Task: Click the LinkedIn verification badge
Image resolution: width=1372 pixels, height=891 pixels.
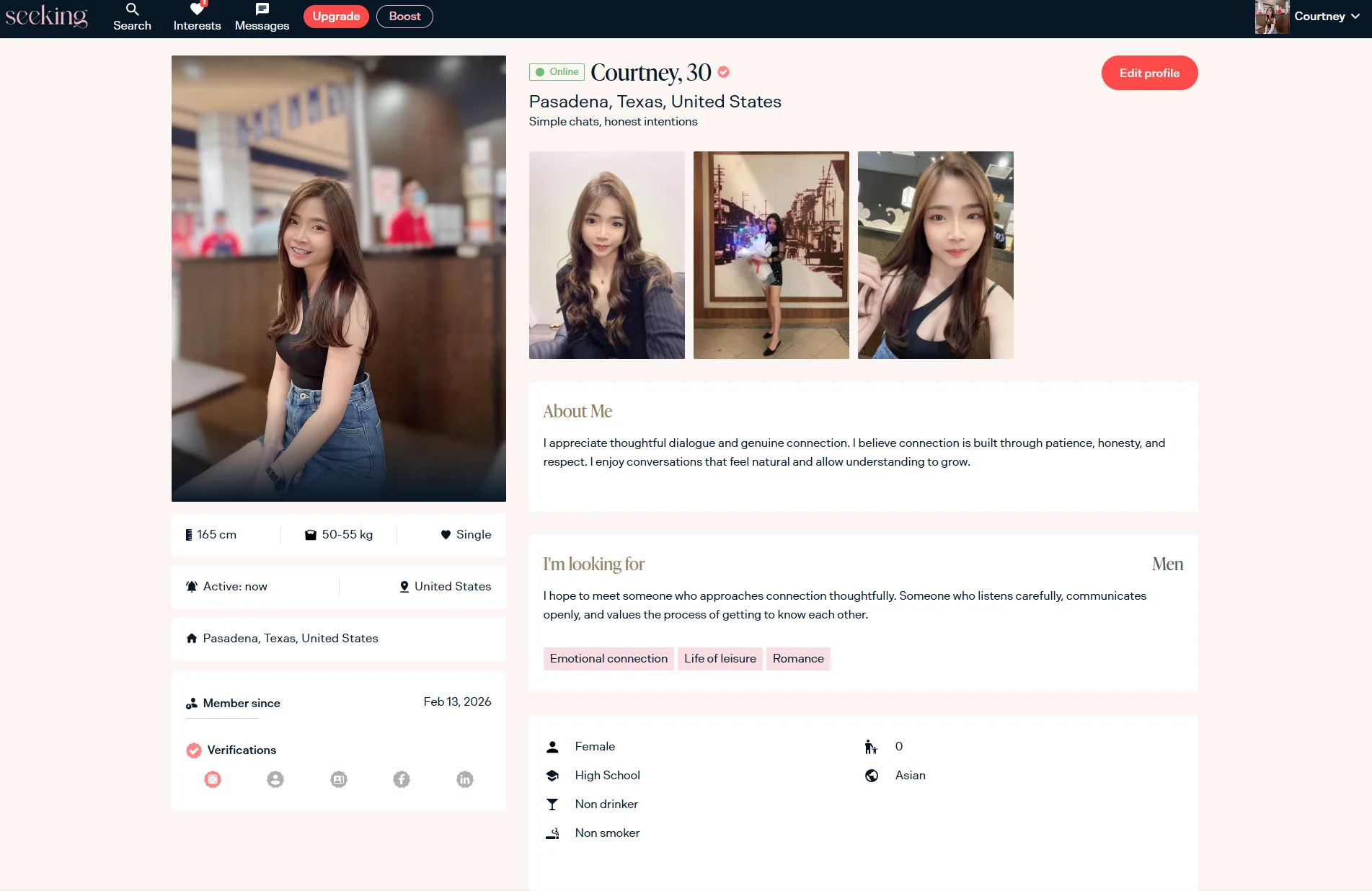Action: (465, 779)
